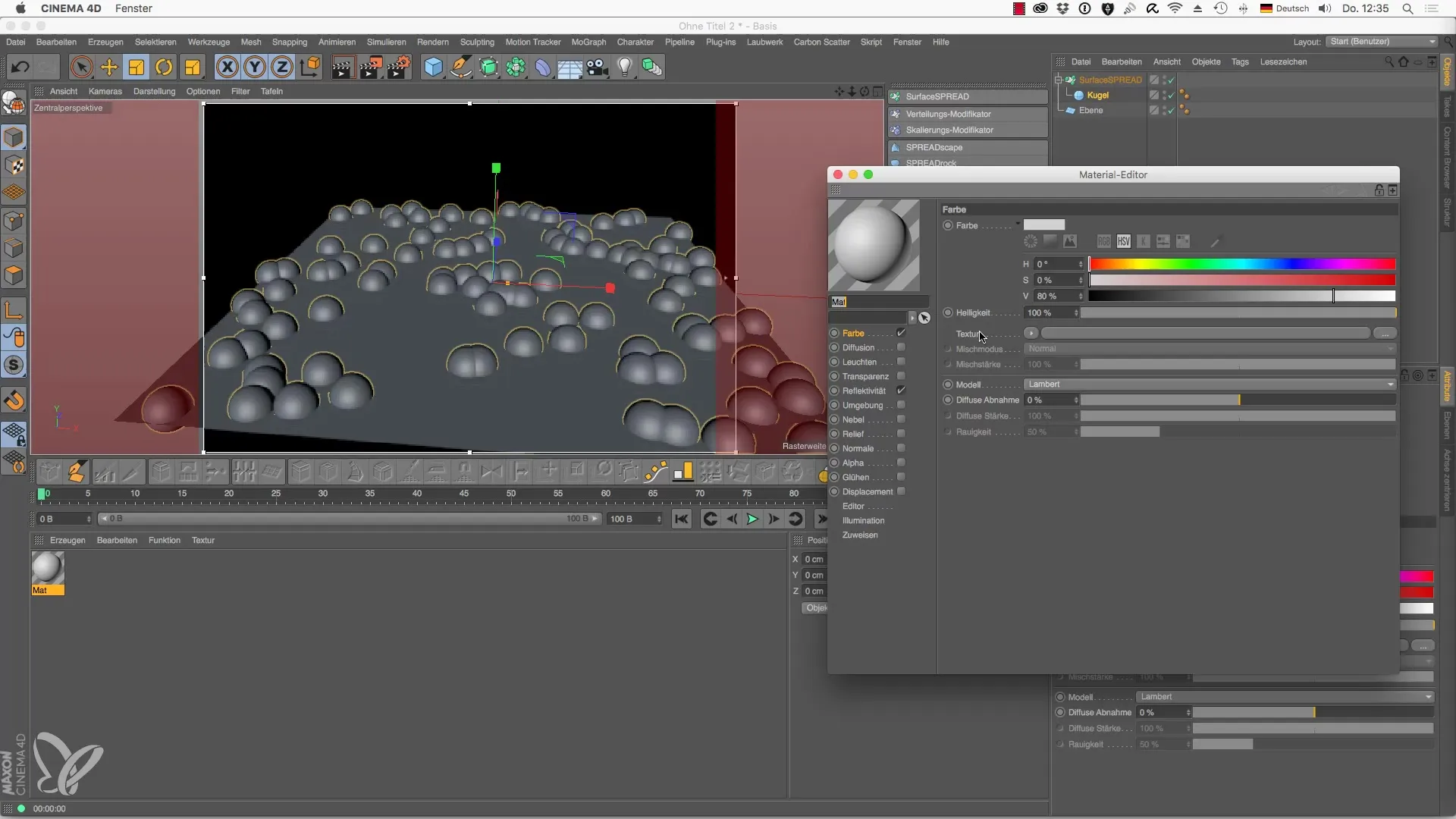Play the animation forward
Image resolution: width=1456 pixels, height=819 pixels.
click(752, 519)
